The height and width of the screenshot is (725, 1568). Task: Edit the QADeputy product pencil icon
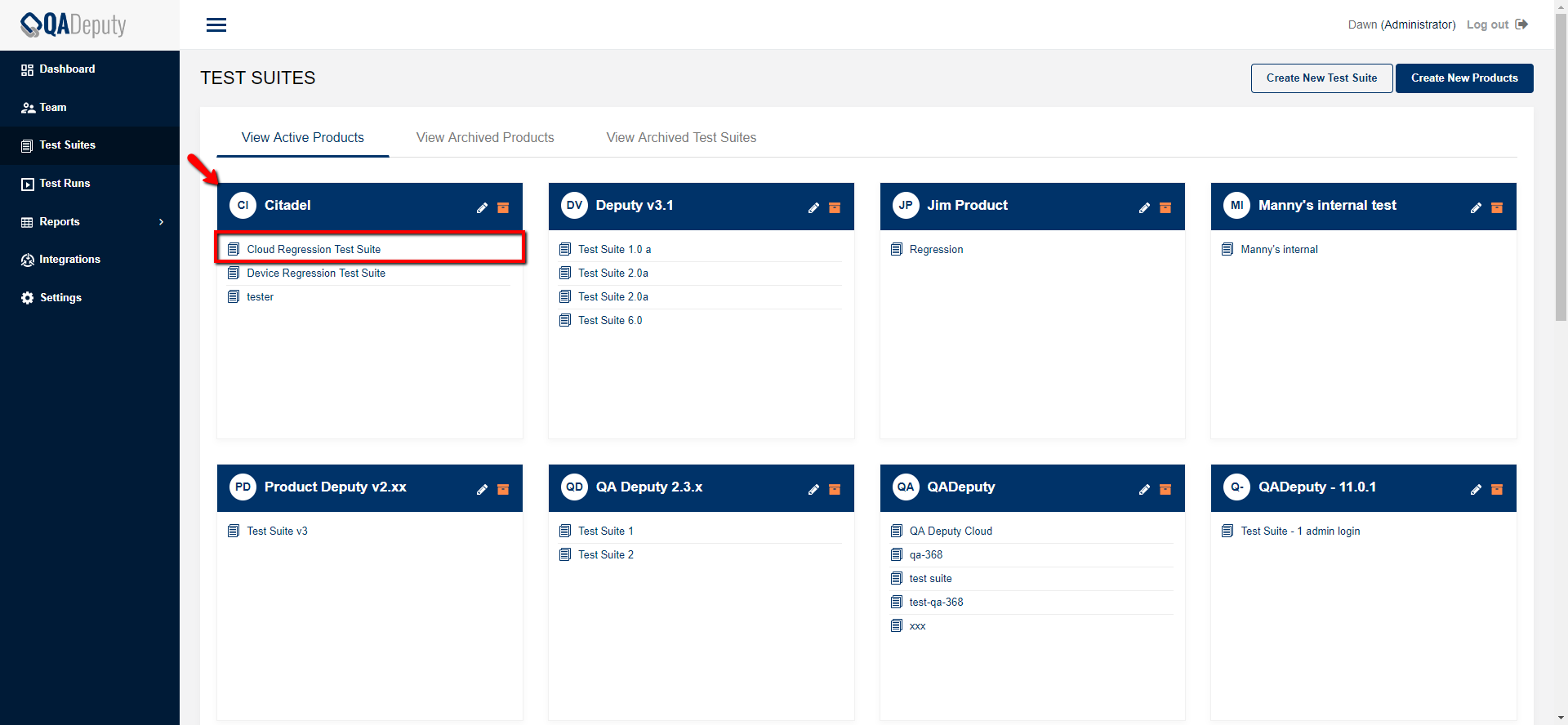pos(1144,490)
